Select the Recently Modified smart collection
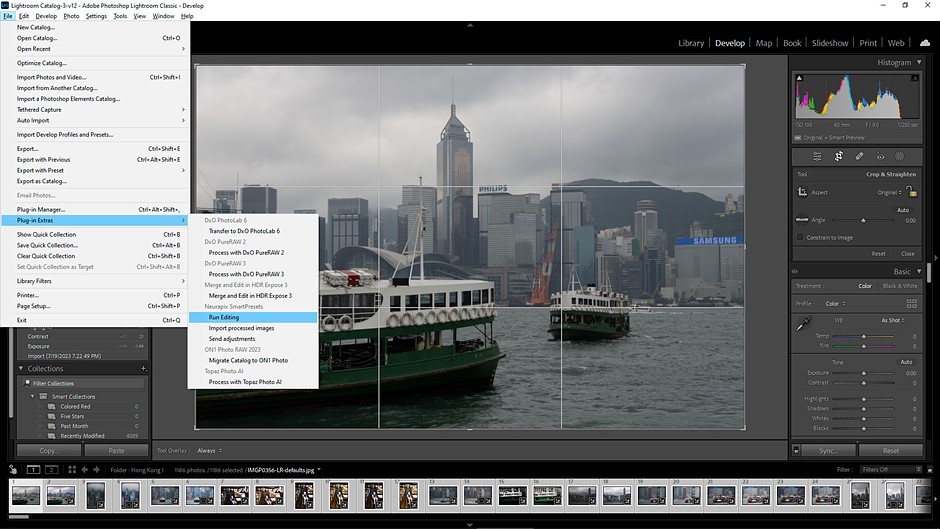Image resolution: width=940 pixels, height=529 pixels. coord(82,436)
